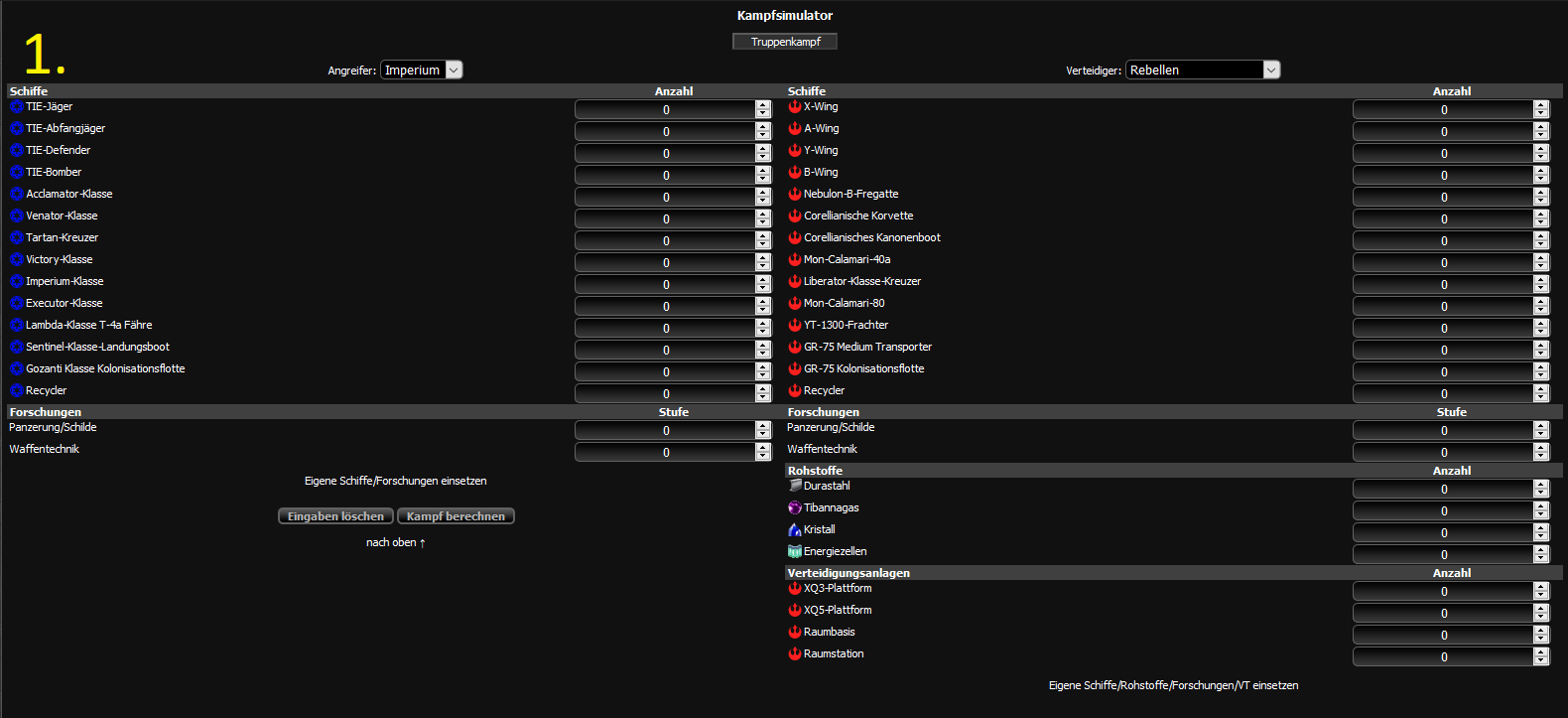Click Eigene Schiffe/Forschungen einsetzen link
Image resolution: width=1568 pixels, height=718 pixels.
[395, 481]
